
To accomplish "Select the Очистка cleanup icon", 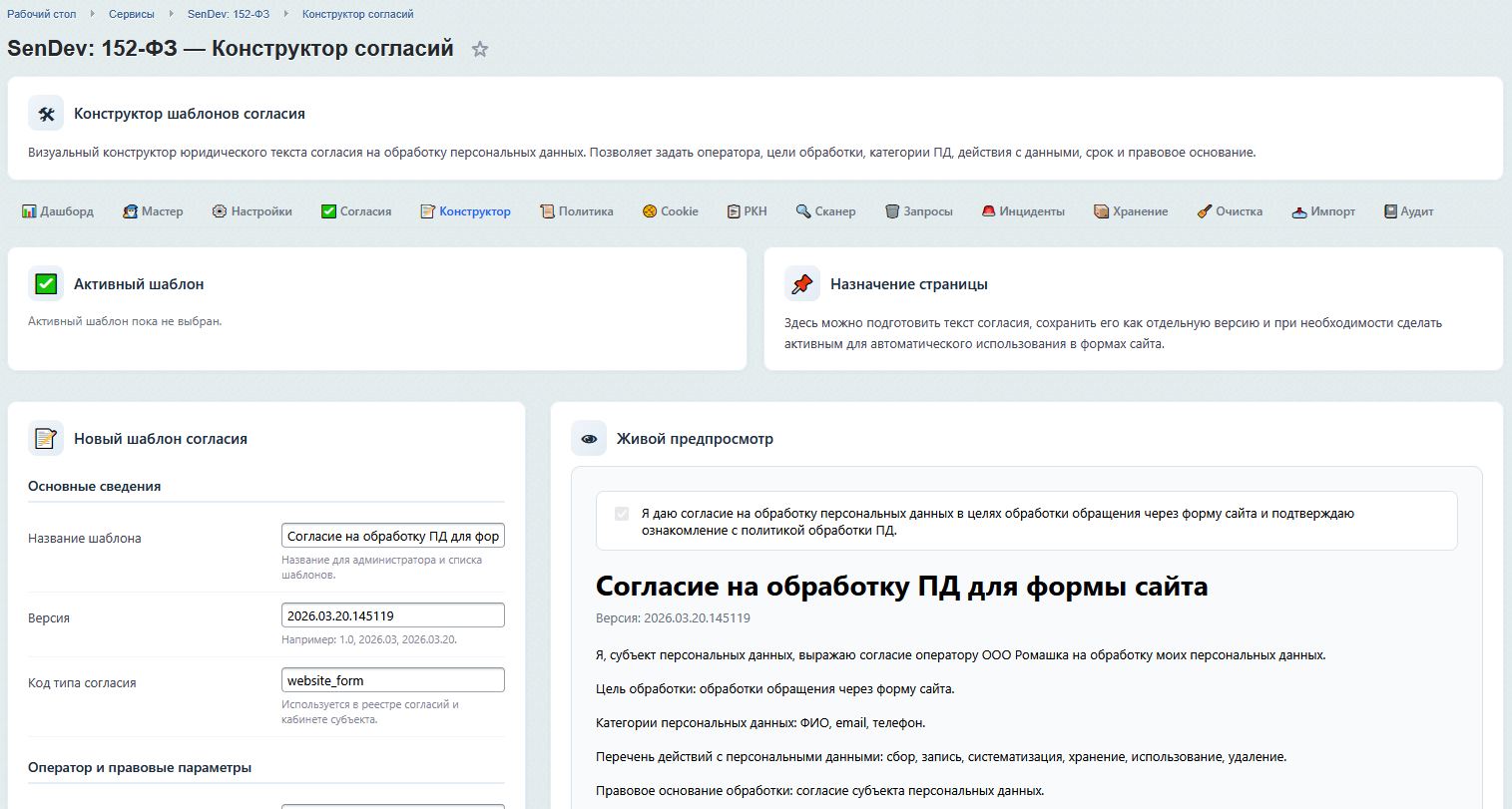I will tap(1203, 210).
